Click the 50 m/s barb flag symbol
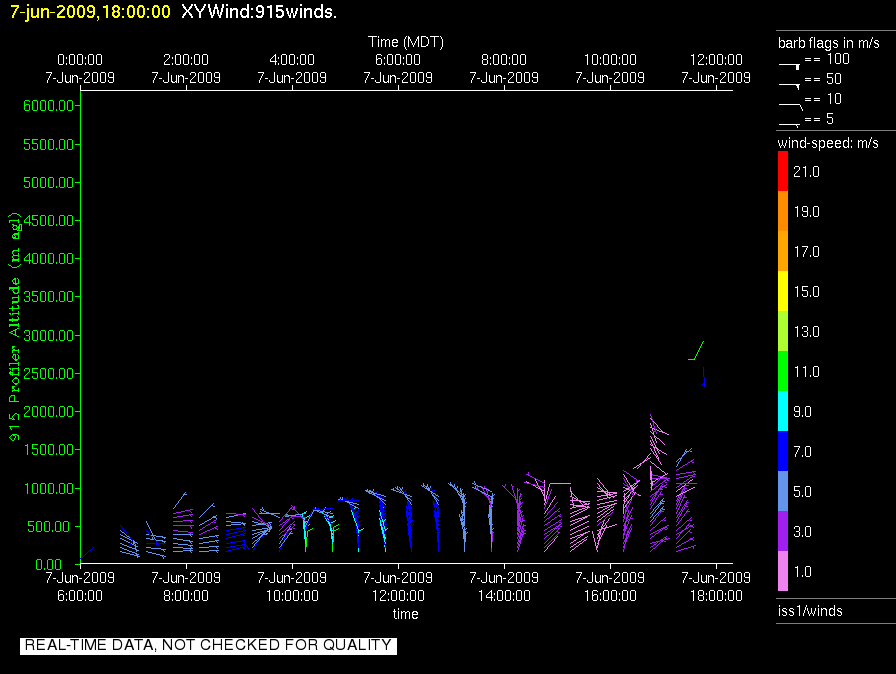896x674 pixels. 790,84
